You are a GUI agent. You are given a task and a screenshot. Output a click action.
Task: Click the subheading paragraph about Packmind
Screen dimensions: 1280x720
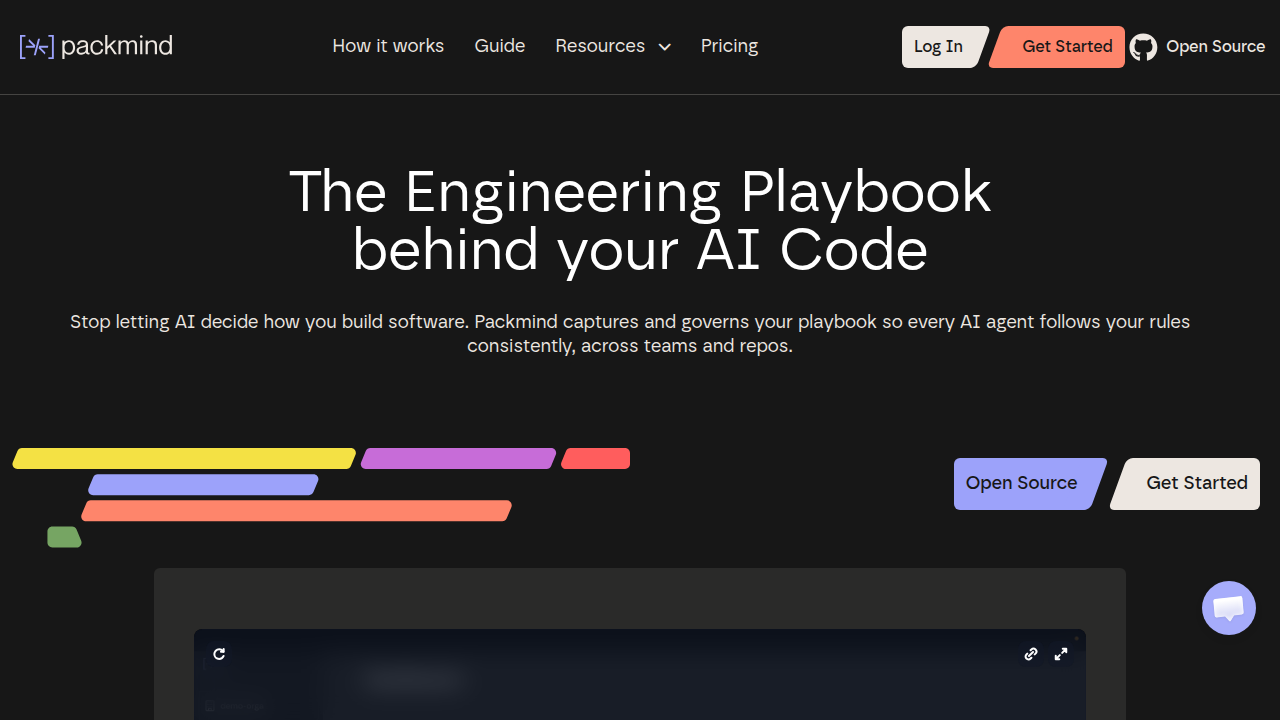[x=630, y=334]
